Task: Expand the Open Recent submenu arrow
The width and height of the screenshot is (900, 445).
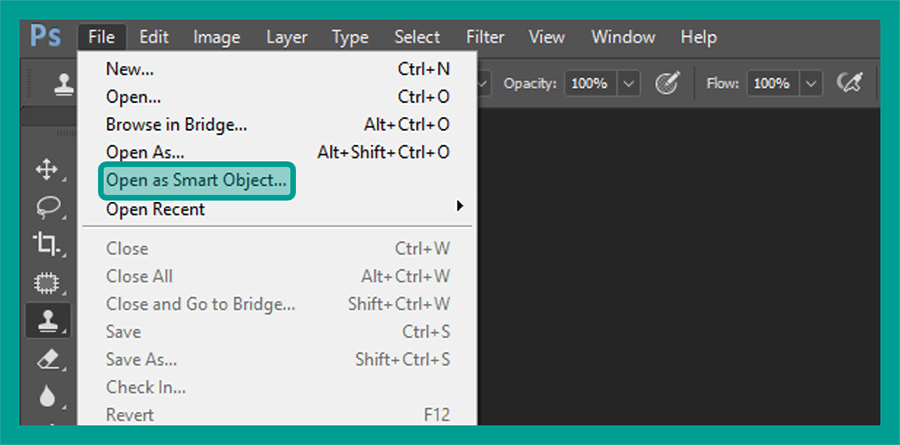Action: click(x=459, y=206)
